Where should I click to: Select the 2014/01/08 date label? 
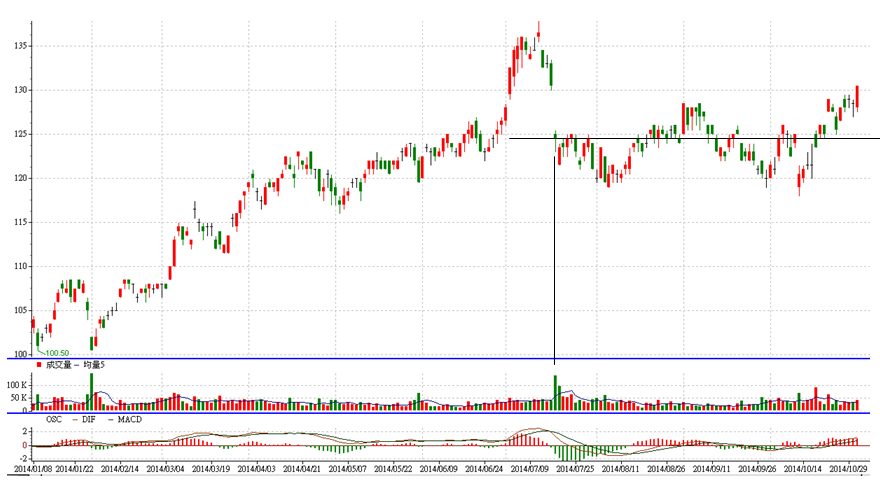[x=33, y=469]
